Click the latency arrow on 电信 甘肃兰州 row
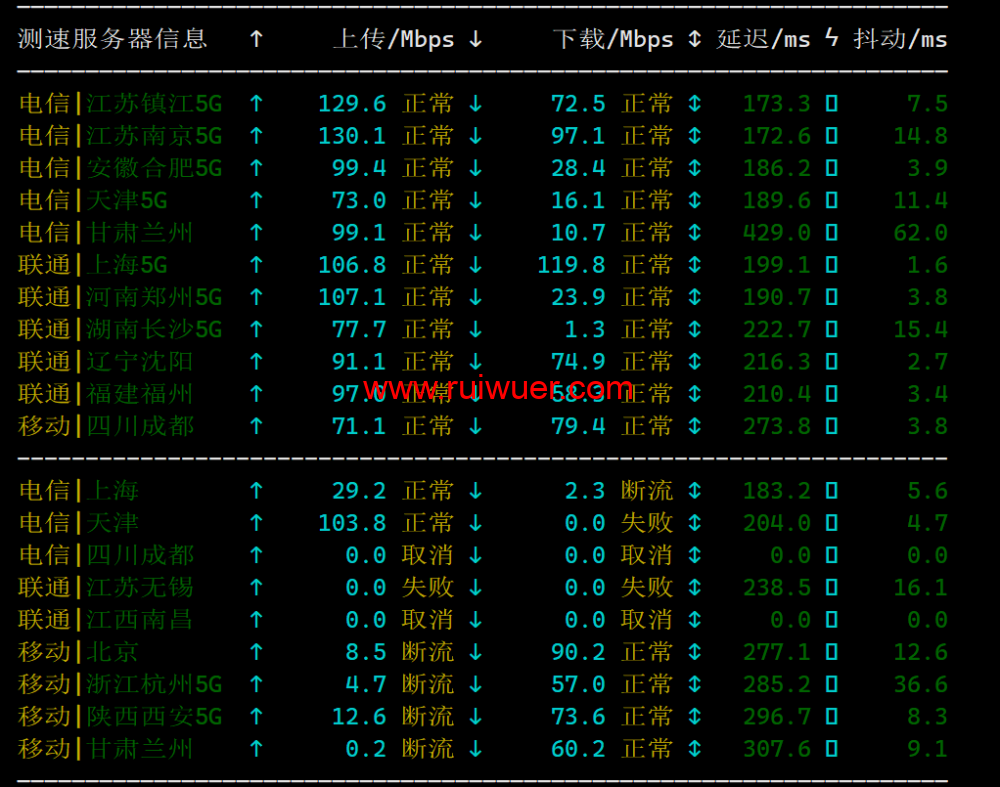 (695, 233)
